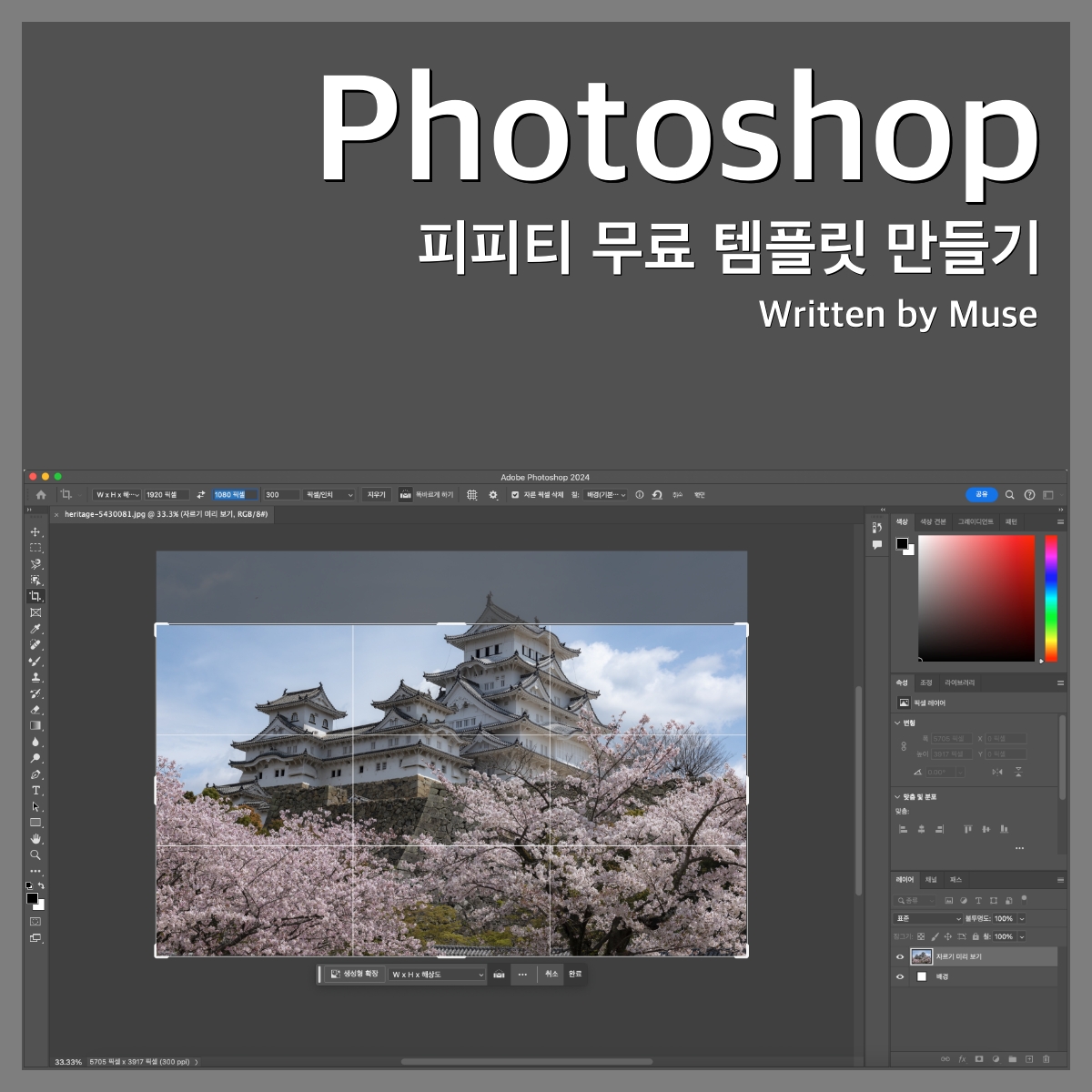This screenshot has height=1092, width=1092.
Task: Select the Crop tool in the toolbox
Action: (x=35, y=596)
